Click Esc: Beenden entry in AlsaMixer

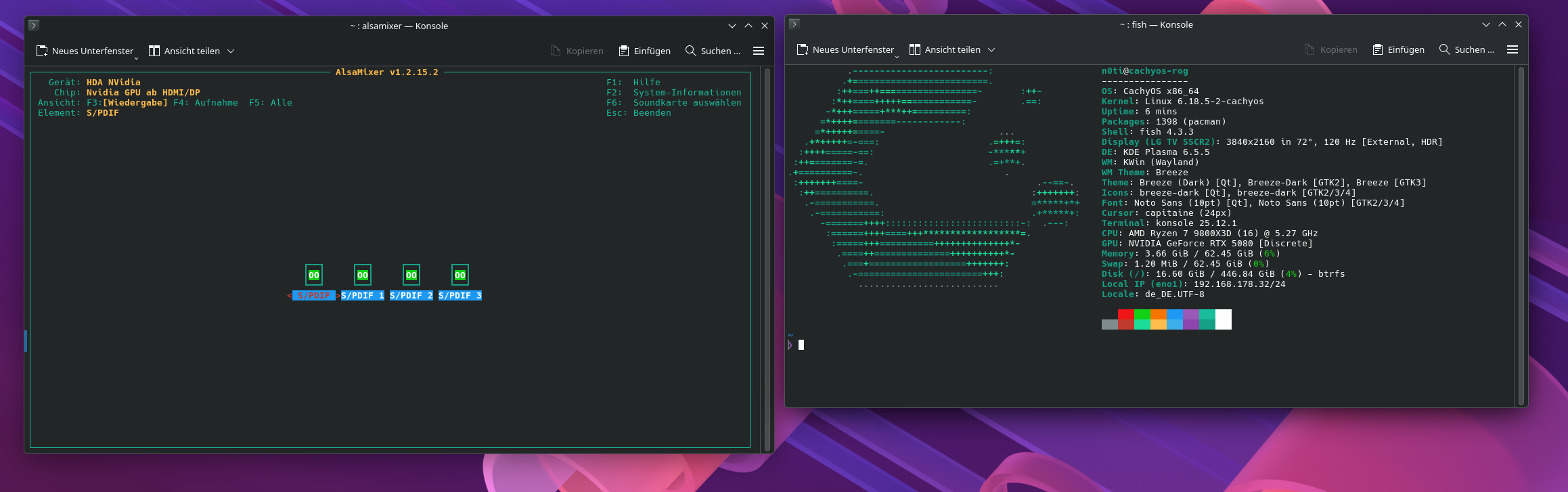(x=639, y=113)
